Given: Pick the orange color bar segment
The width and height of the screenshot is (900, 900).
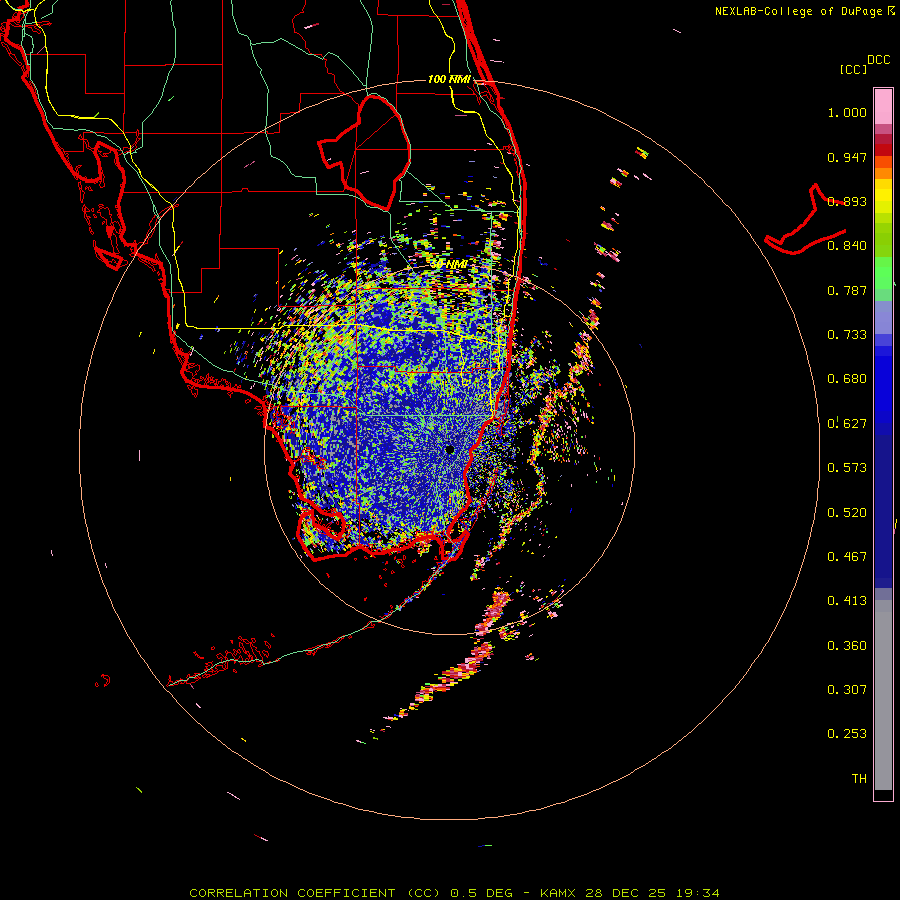Looking at the screenshot, I should (x=883, y=173).
